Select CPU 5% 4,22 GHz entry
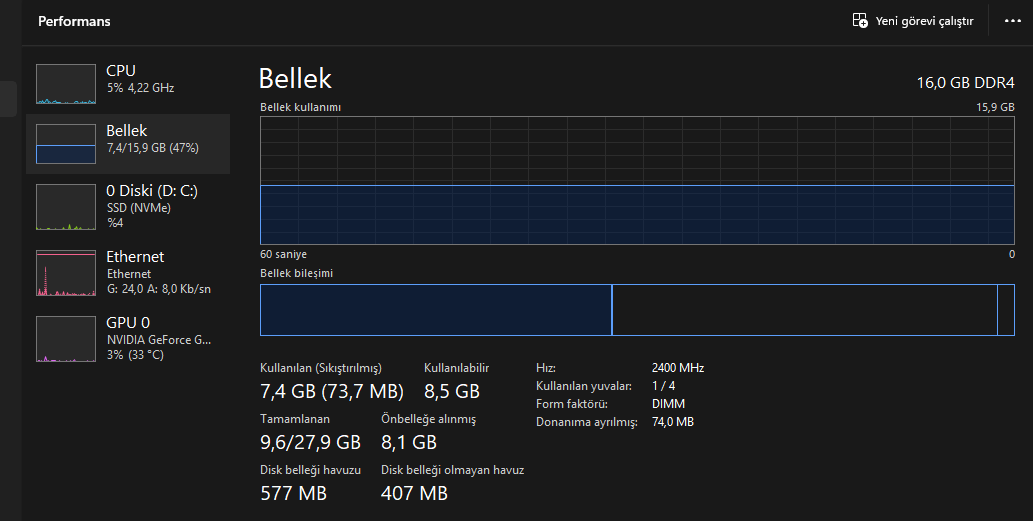The width and height of the screenshot is (1033, 521). [x=128, y=84]
